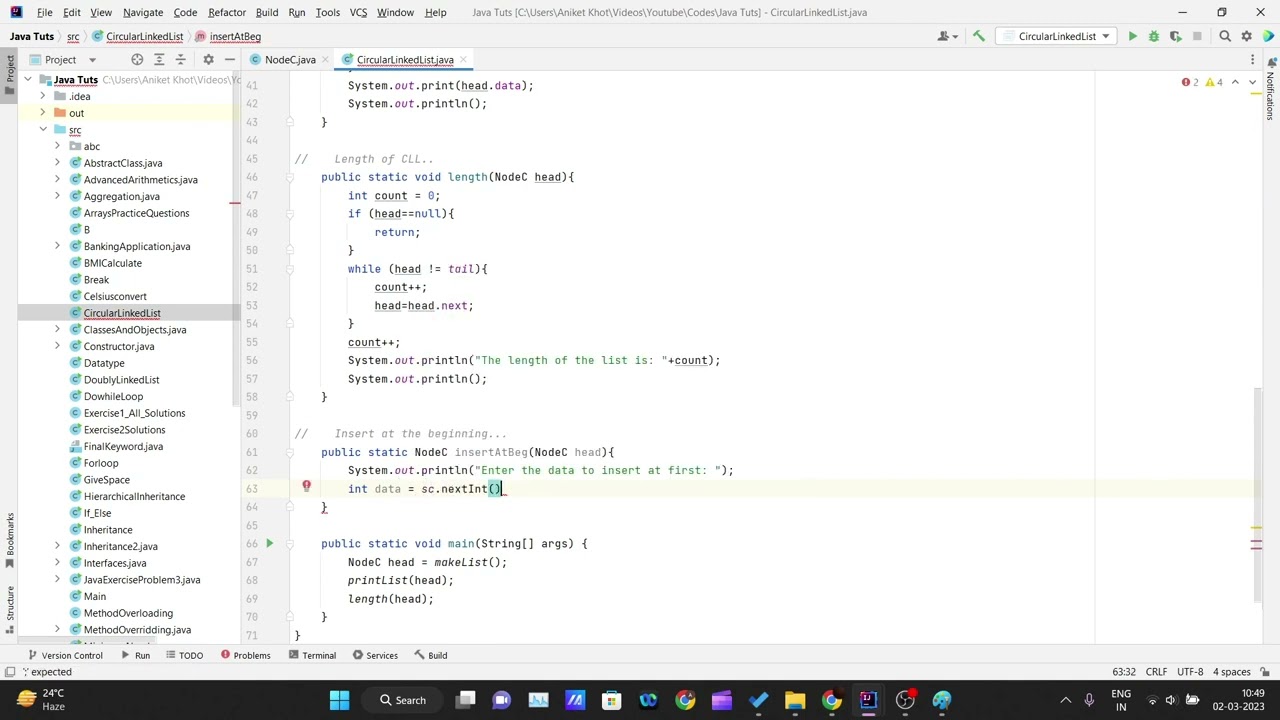Viewport: 1280px width, 720px height.
Task: Select opened file locate target icon in Project panel
Action: tap(137, 60)
